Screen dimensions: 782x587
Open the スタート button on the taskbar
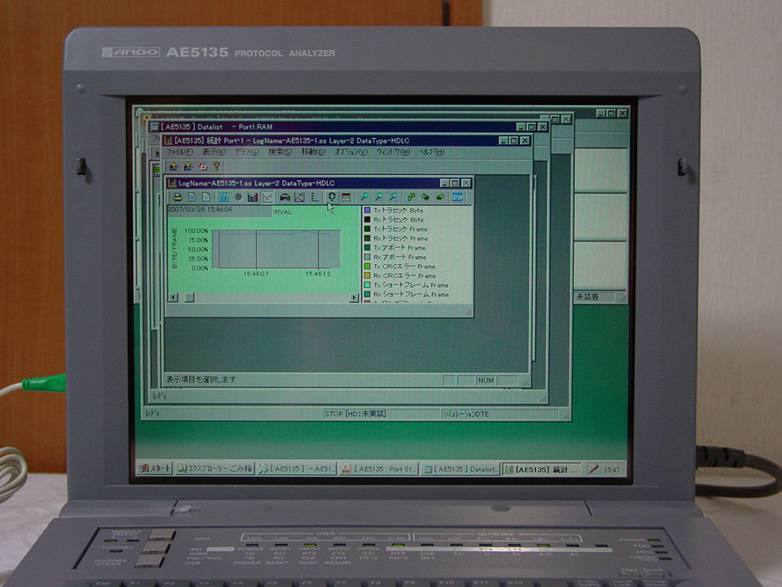coord(155,469)
